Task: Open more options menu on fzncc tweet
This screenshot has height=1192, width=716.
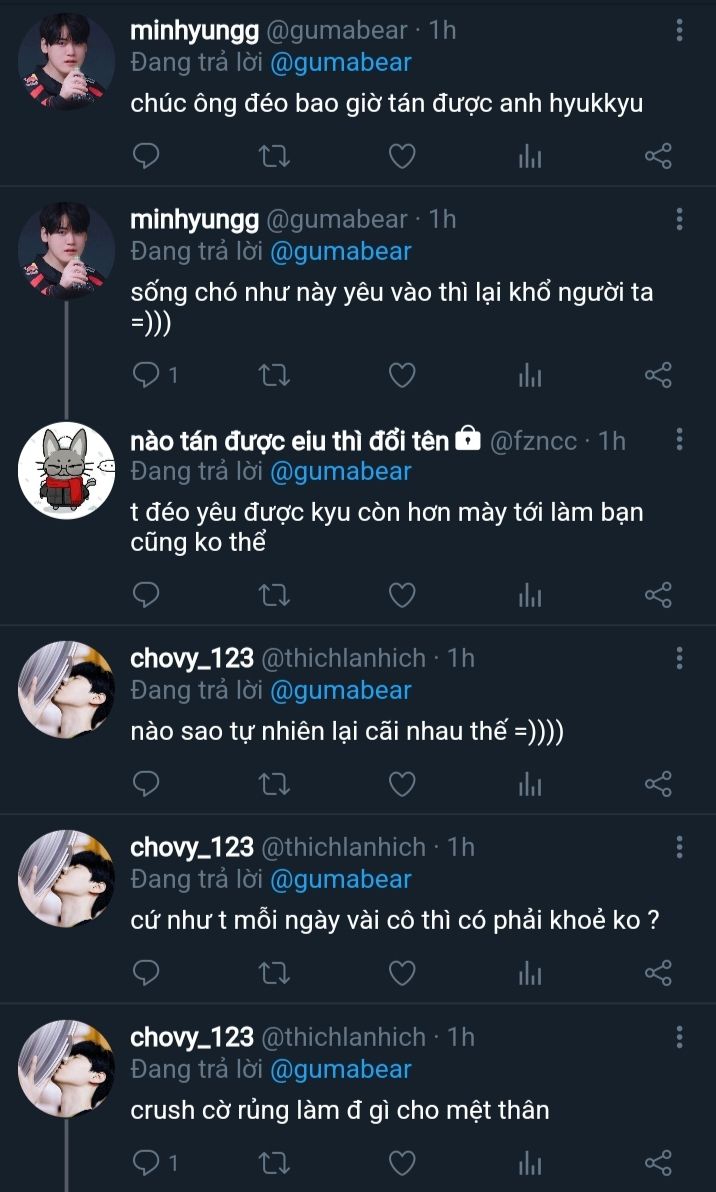Action: coord(679,439)
